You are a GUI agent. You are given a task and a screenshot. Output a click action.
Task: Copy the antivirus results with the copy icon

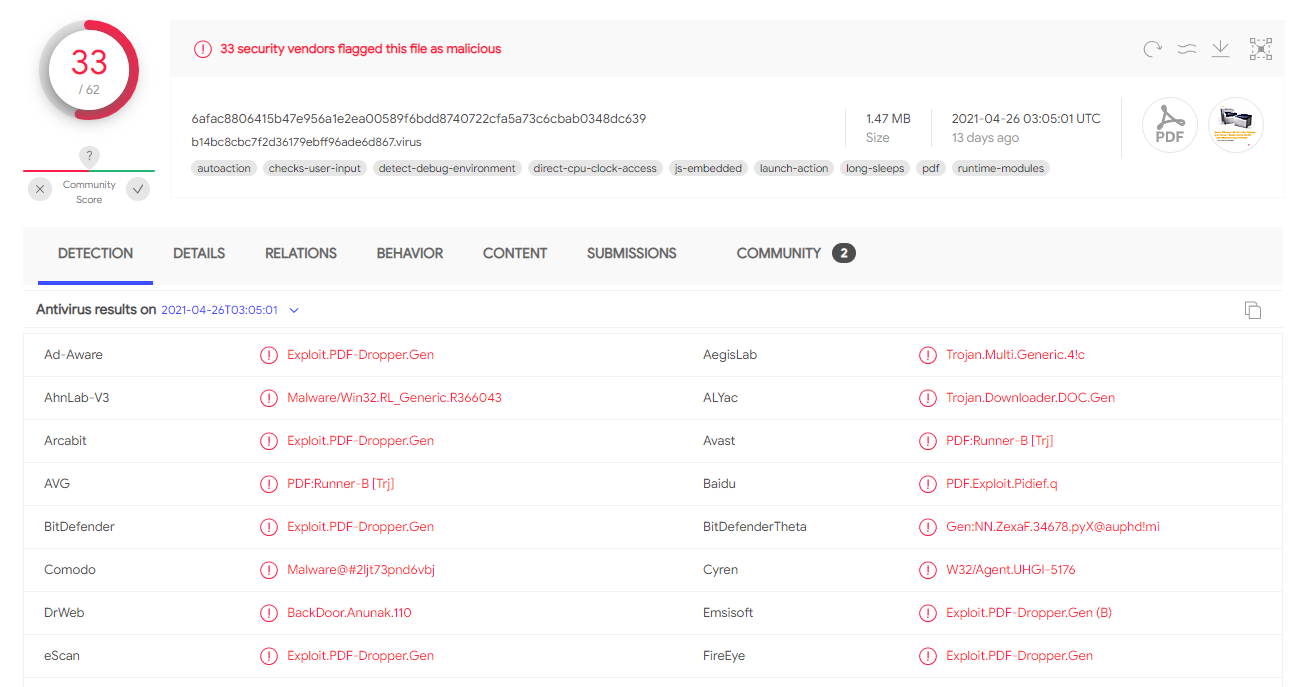click(x=1252, y=310)
